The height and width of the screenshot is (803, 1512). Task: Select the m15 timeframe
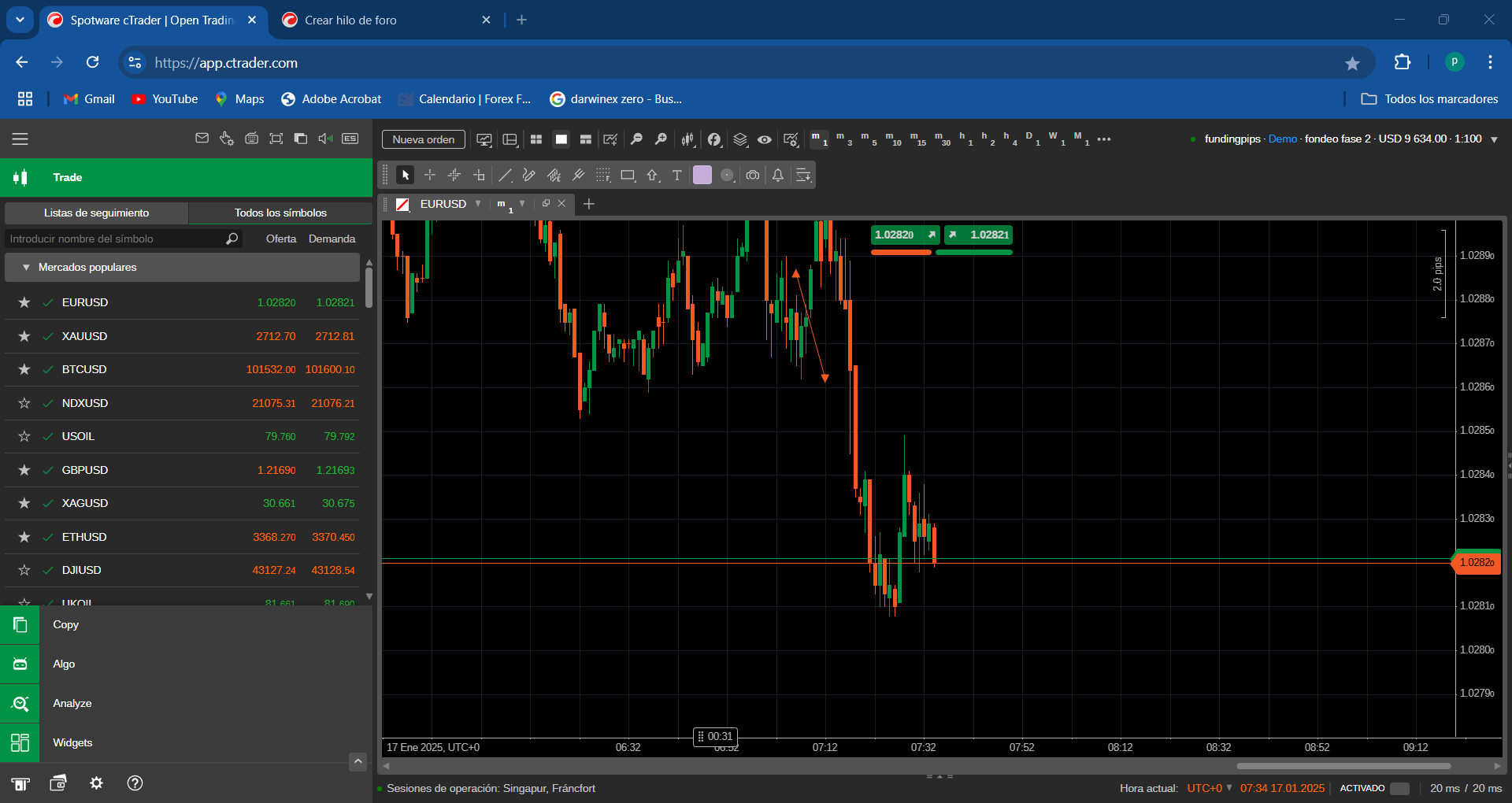(x=918, y=139)
